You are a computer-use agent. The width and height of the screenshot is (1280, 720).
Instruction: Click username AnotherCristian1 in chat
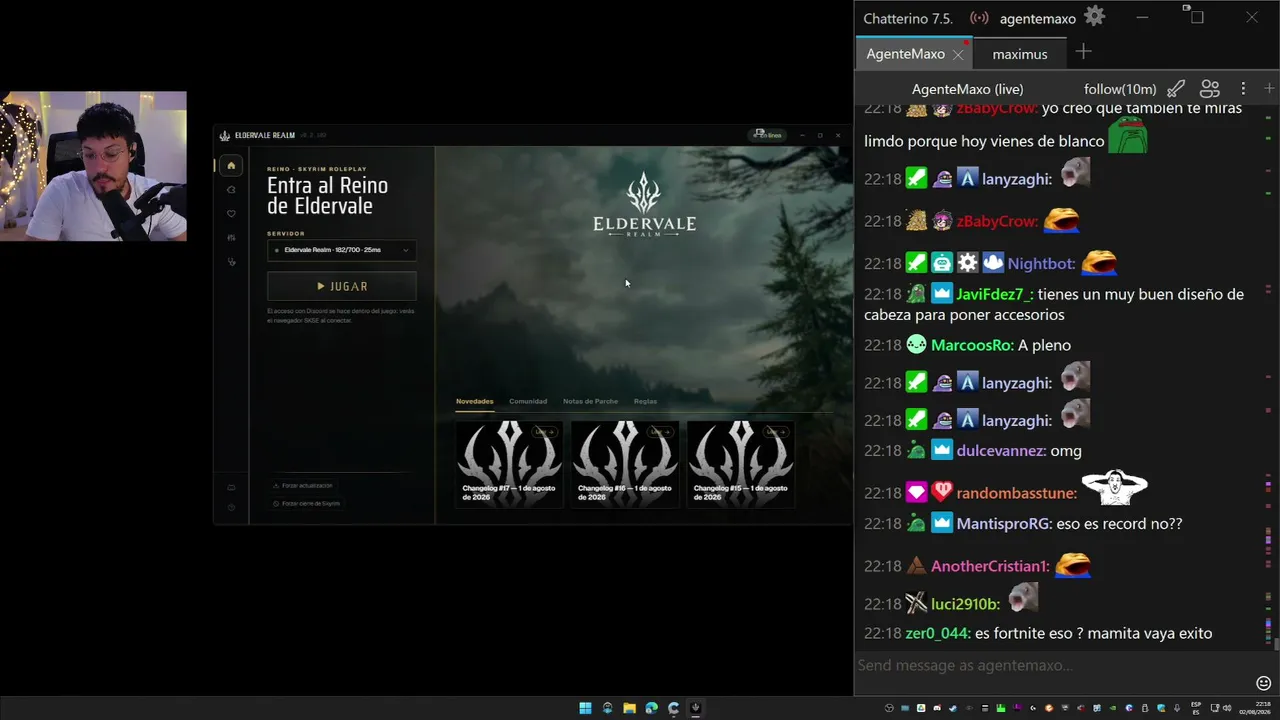click(x=991, y=567)
